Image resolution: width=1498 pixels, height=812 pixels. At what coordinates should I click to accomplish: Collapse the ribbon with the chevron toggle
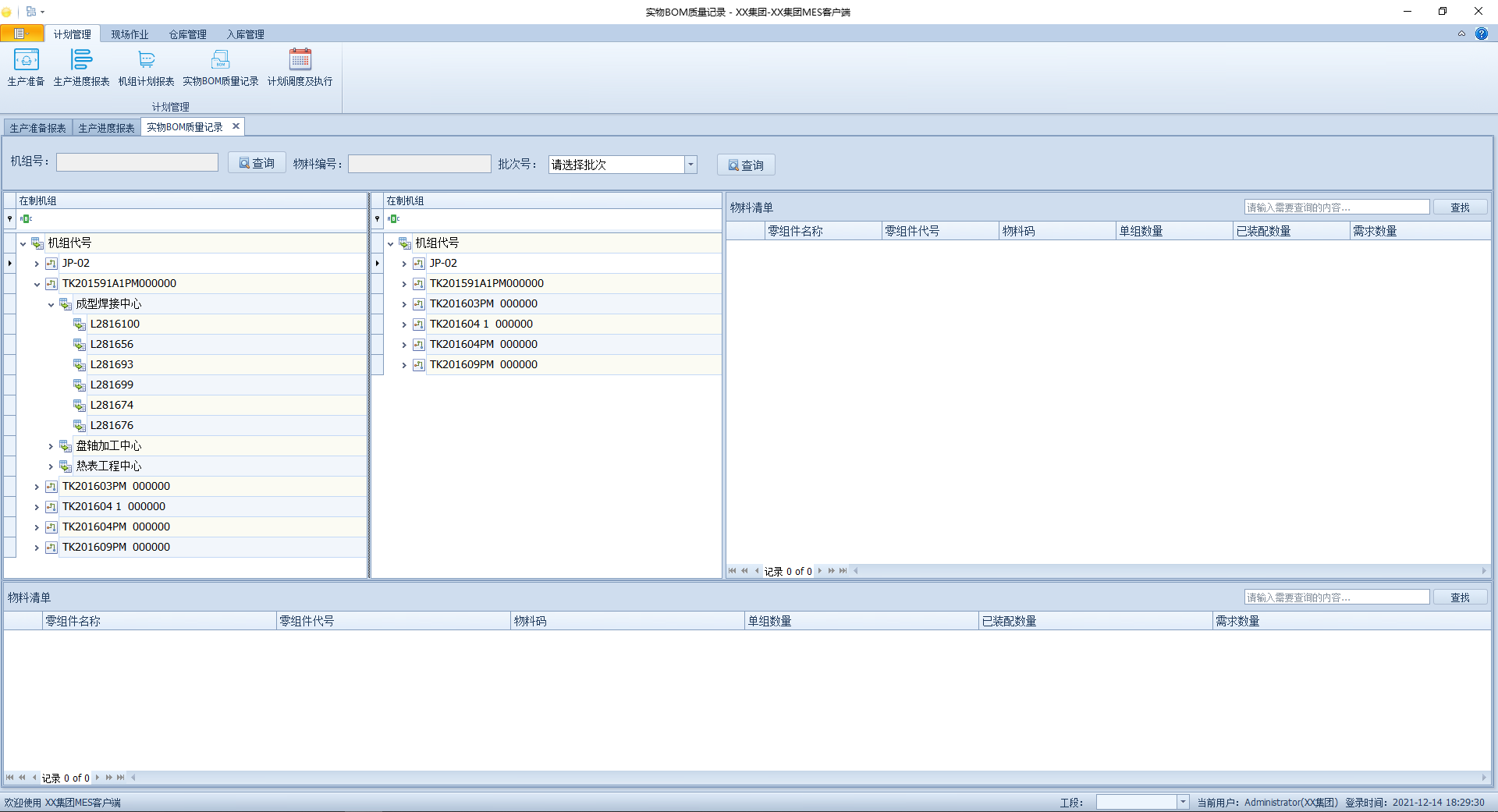[1463, 34]
